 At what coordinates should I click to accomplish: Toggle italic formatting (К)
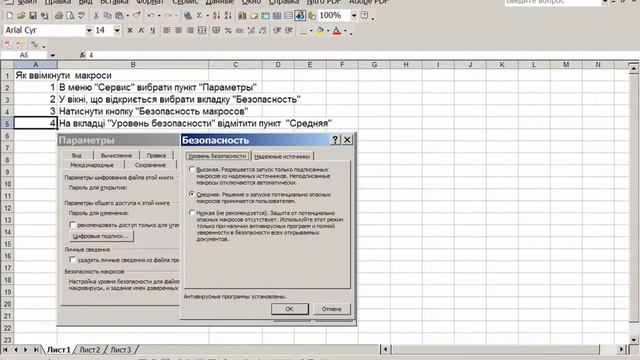tap(141, 31)
